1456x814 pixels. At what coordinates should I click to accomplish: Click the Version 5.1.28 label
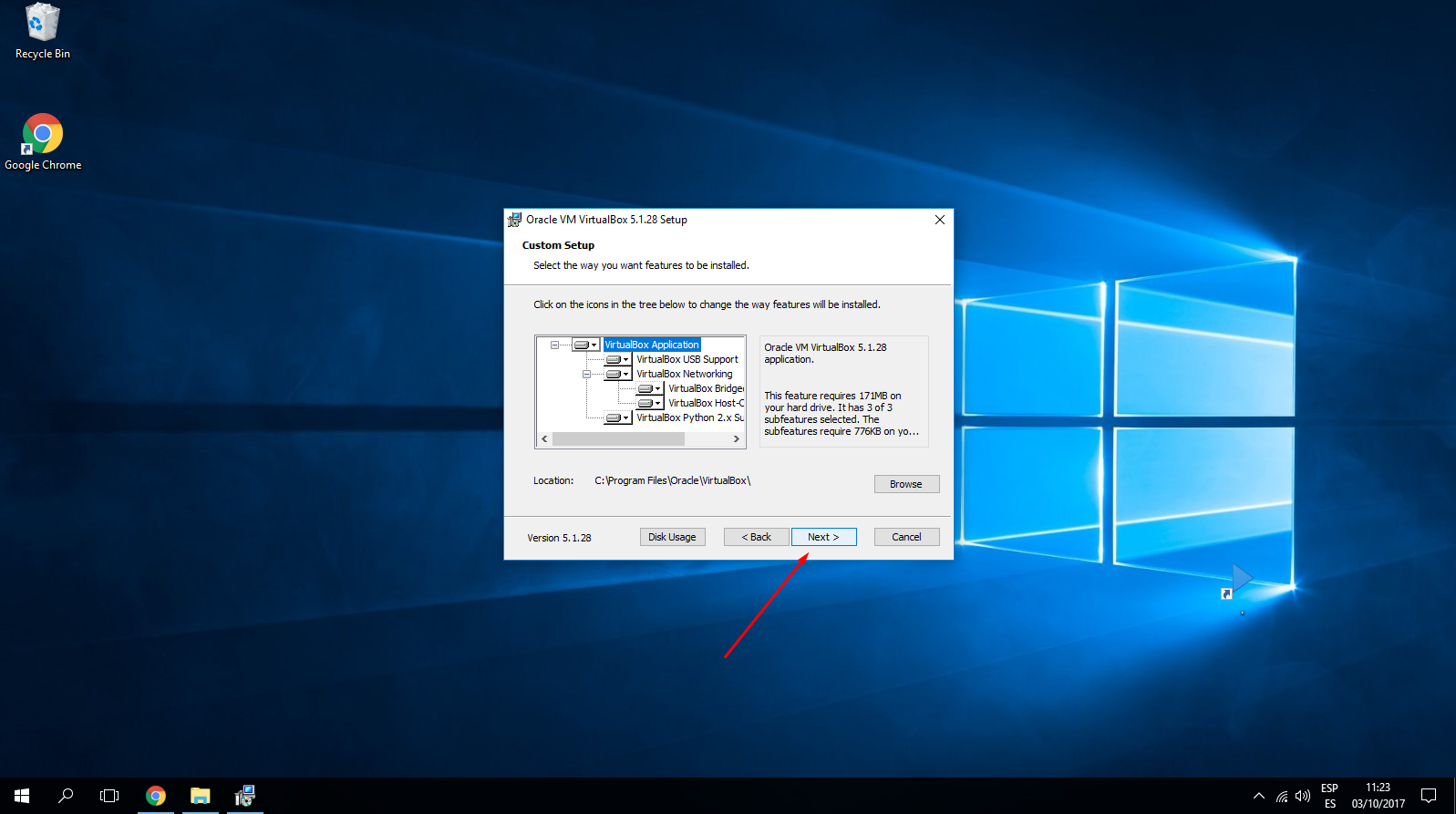[x=559, y=538]
